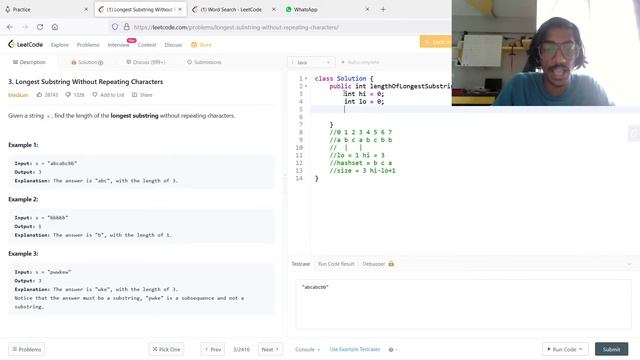Viewport: 640px width, 360px height.
Task: Click the thumbs-down dislike icon
Action: point(68,95)
